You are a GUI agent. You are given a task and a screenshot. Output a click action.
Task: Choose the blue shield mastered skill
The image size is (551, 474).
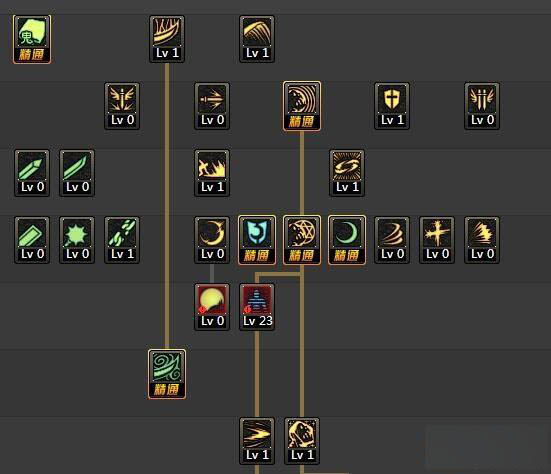tap(257, 240)
